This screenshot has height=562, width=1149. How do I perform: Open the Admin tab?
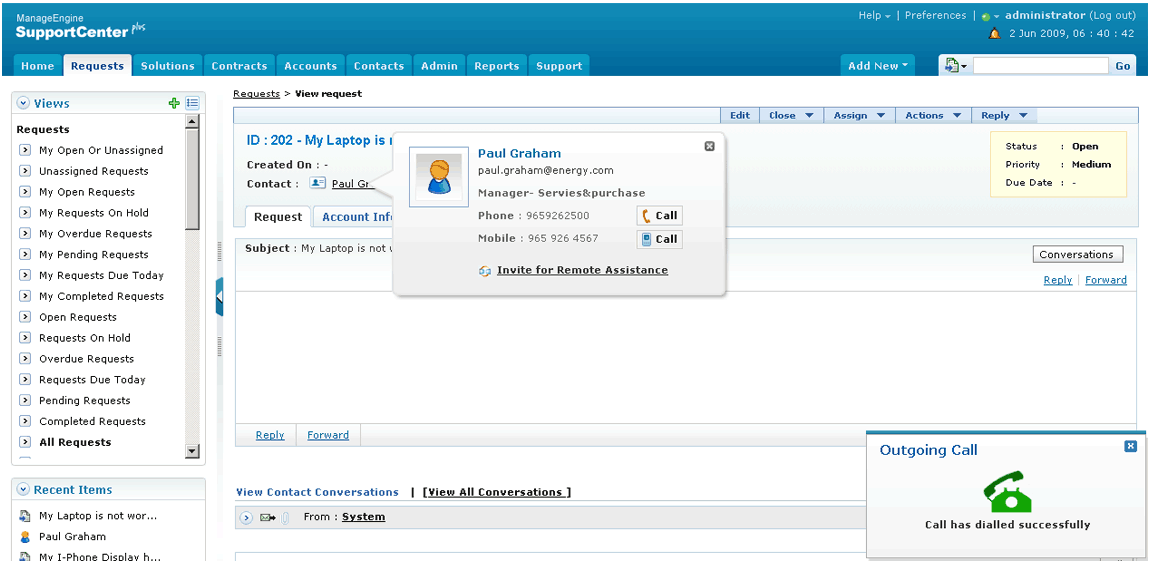coord(440,66)
